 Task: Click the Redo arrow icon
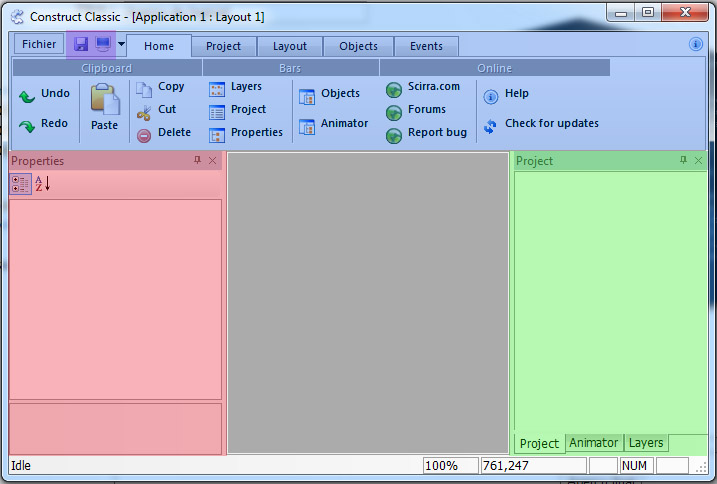[x=27, y=126]
